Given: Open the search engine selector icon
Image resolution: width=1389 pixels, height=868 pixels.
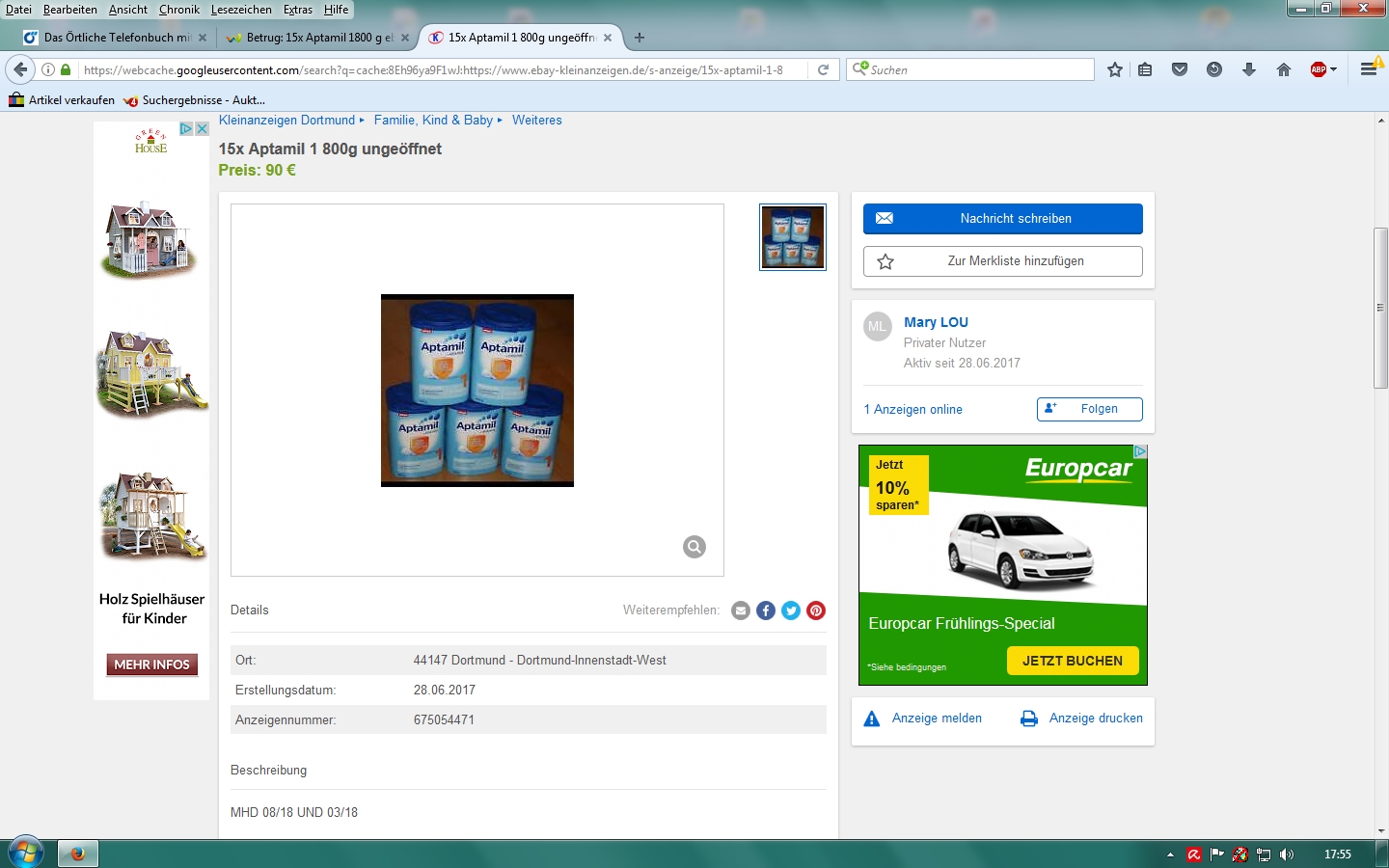Looking at the screenshot, I should click(859, 69).
